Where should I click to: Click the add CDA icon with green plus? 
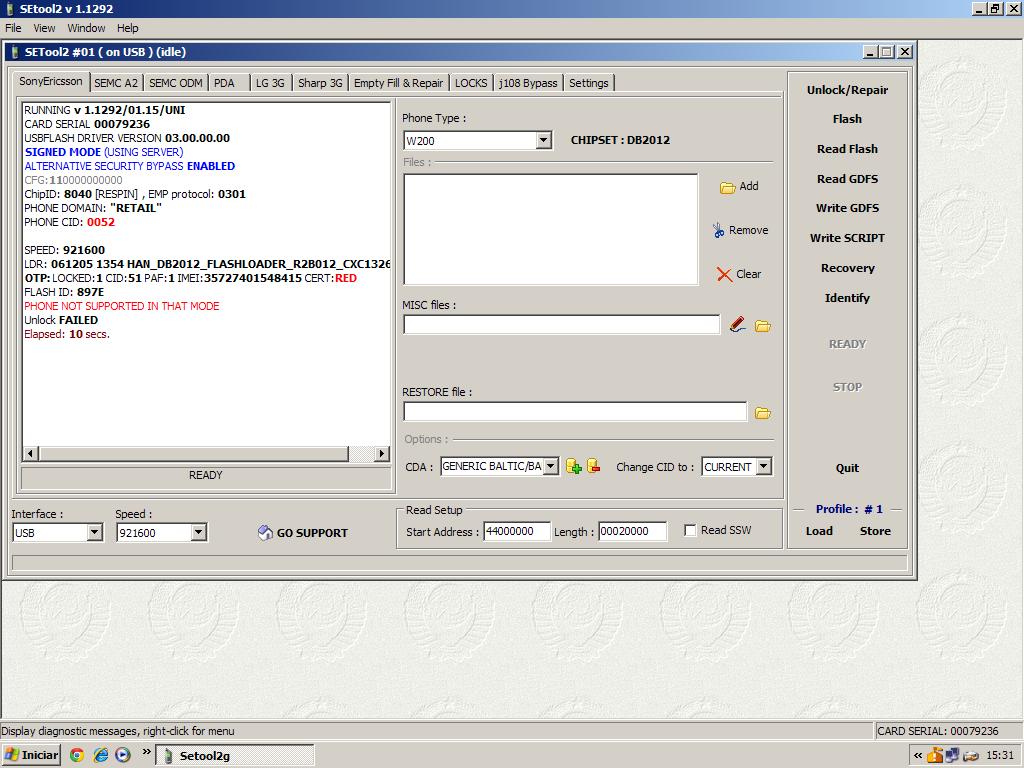coord(573,466)
